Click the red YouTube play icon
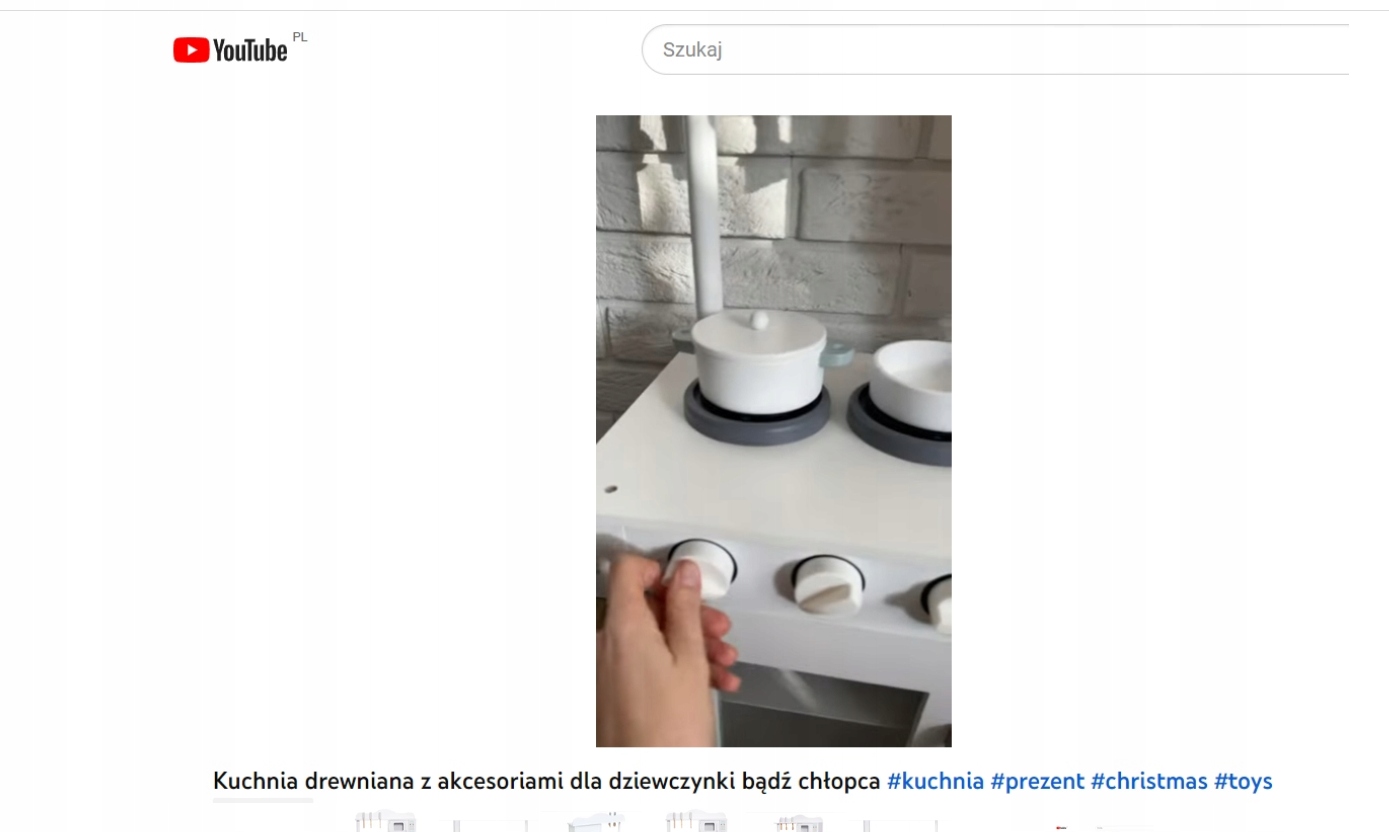This screenshot has height=832, width=1389. (191, 50)
